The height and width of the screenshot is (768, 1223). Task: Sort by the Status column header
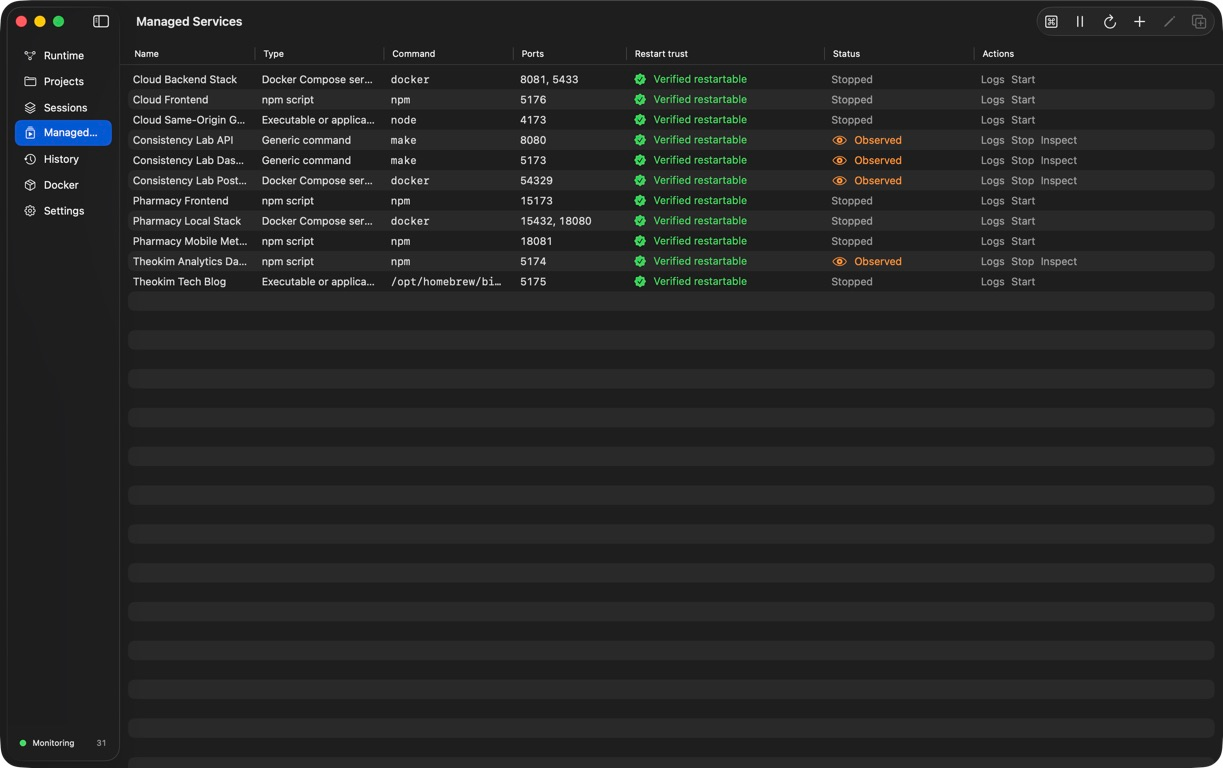846,54
